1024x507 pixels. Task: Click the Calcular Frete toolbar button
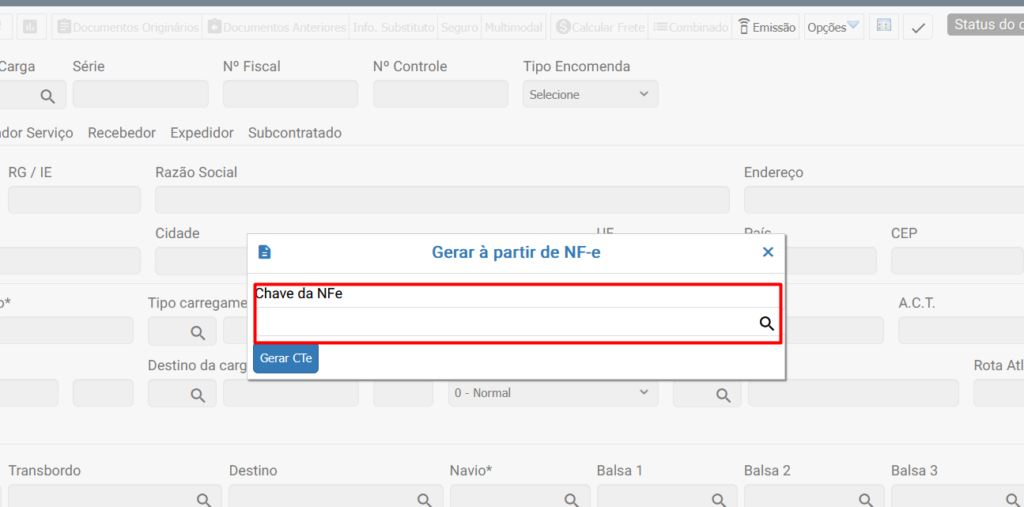(x=598, y=27)
